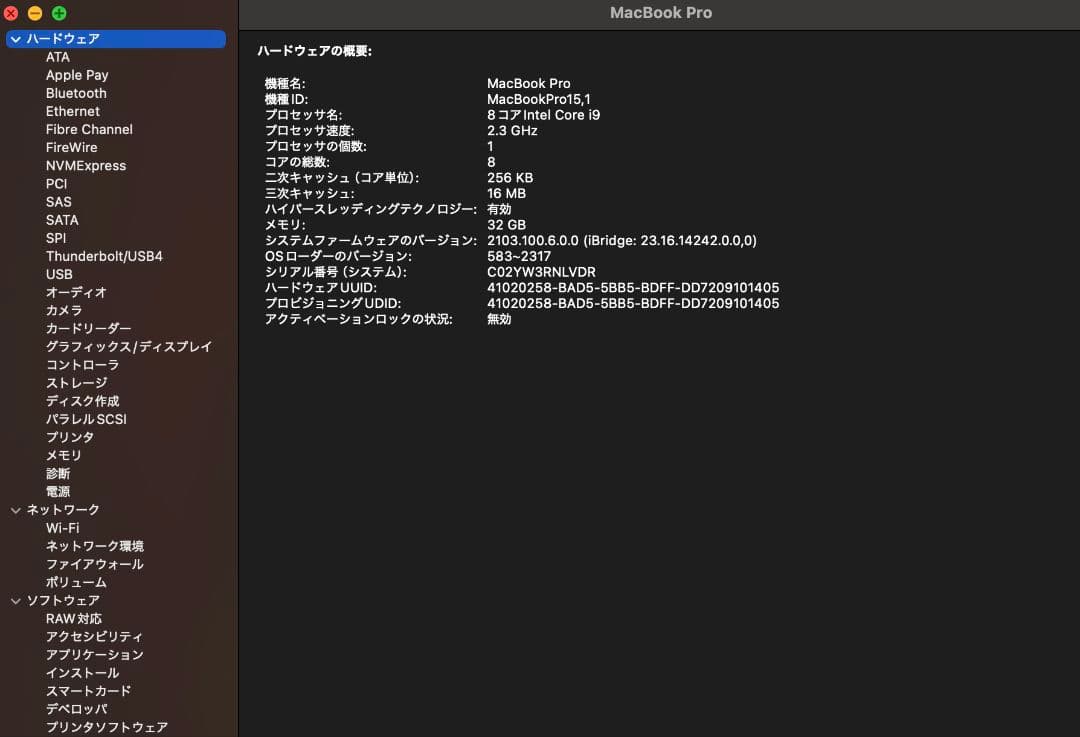Image resolution: width=1080 pixels, height=737 pixels.
Task: Open the メモリ sidebar entry
Action: point(64,455)
